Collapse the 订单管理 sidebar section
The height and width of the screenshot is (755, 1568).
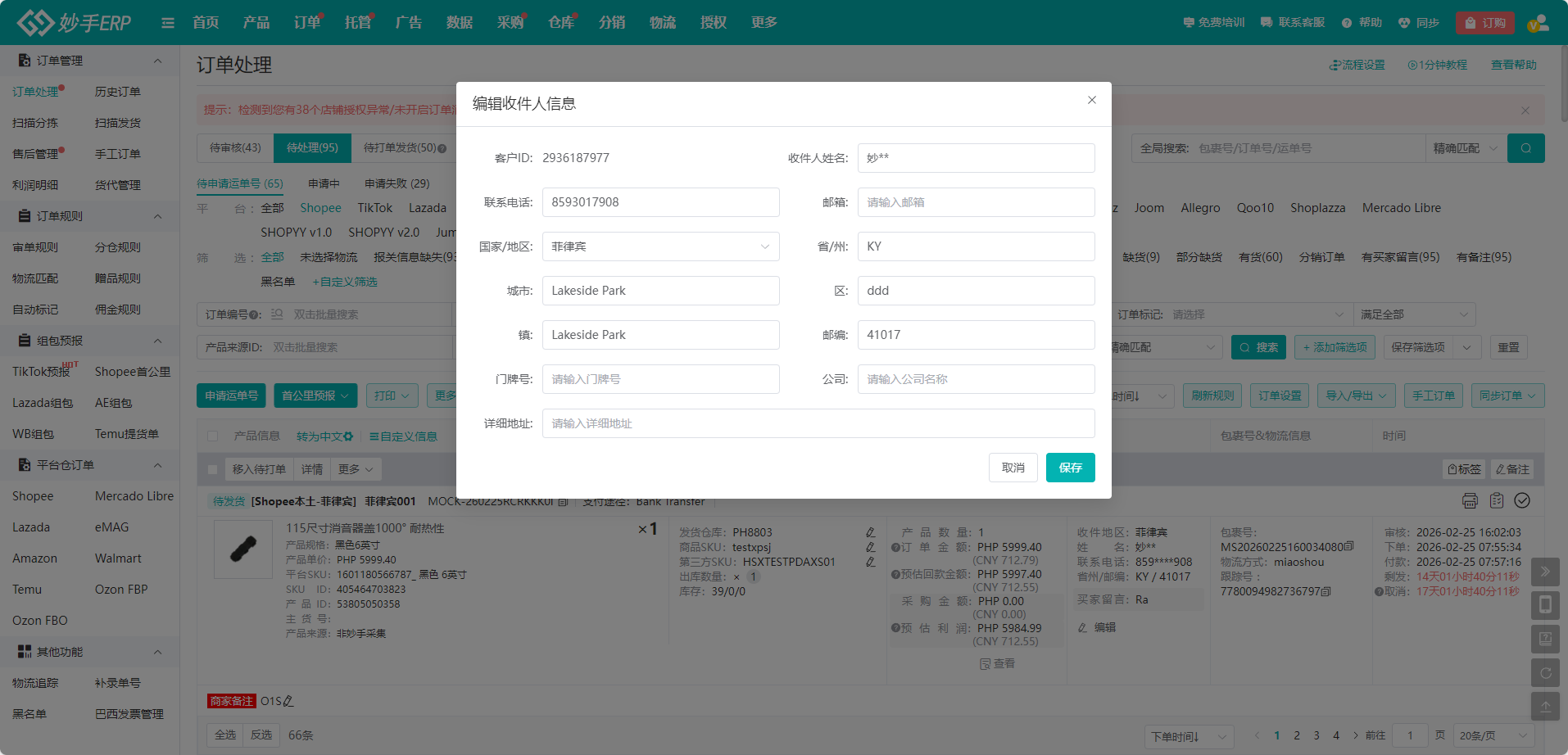[x=157, y=61]
